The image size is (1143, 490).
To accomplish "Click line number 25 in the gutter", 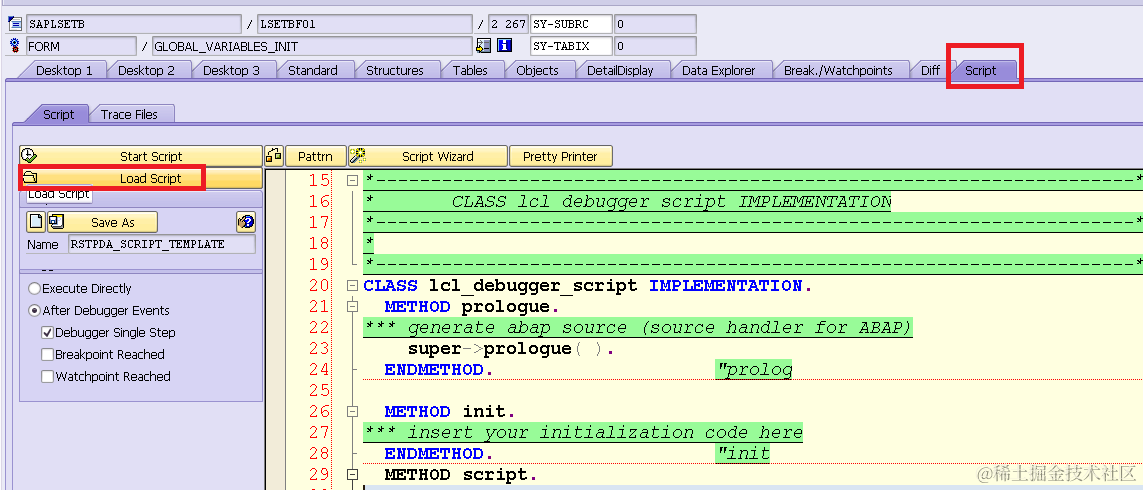I will tap(319, 390).
